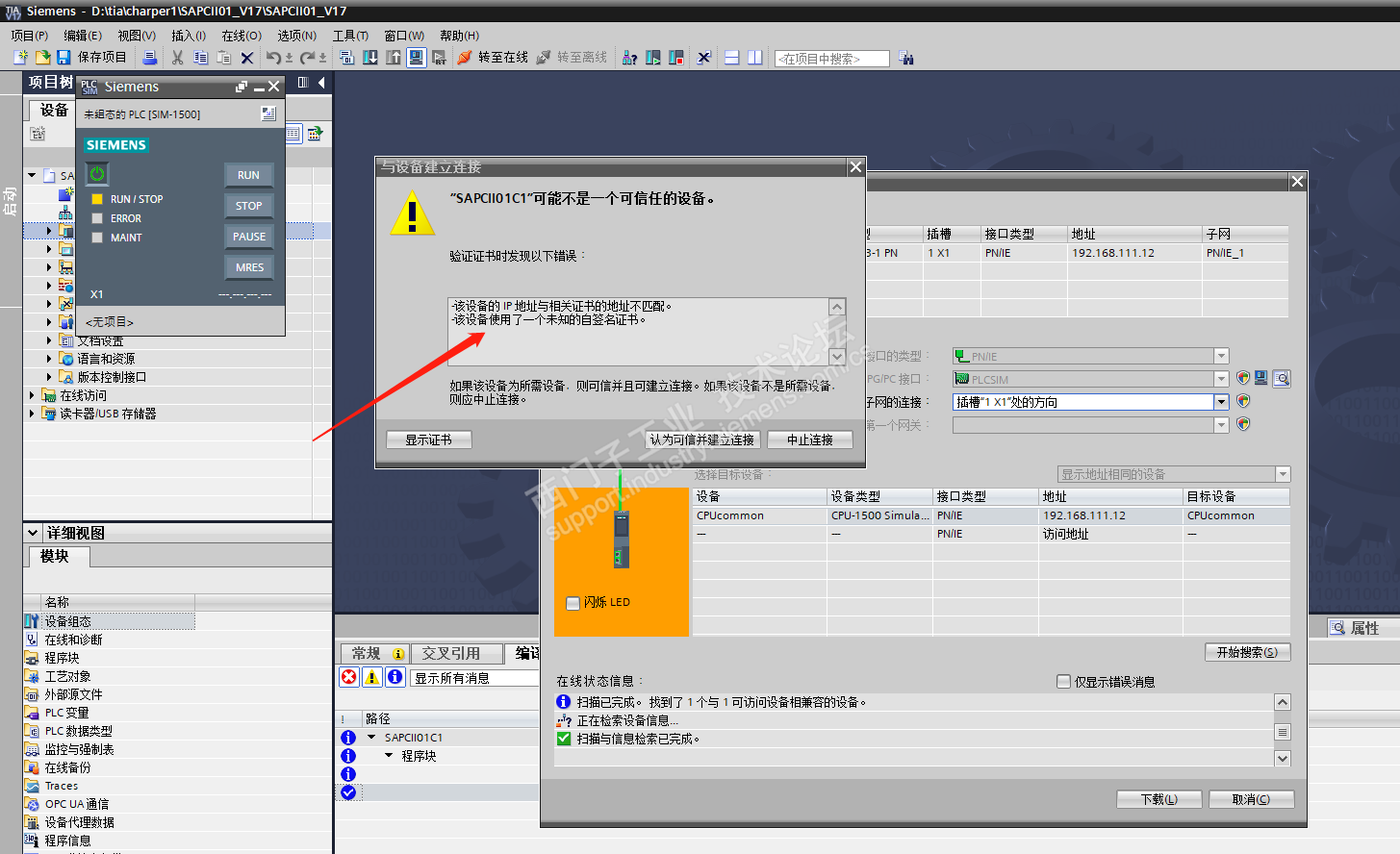
Task: Create a new project via toolbar icon
Action: point(20,58)
